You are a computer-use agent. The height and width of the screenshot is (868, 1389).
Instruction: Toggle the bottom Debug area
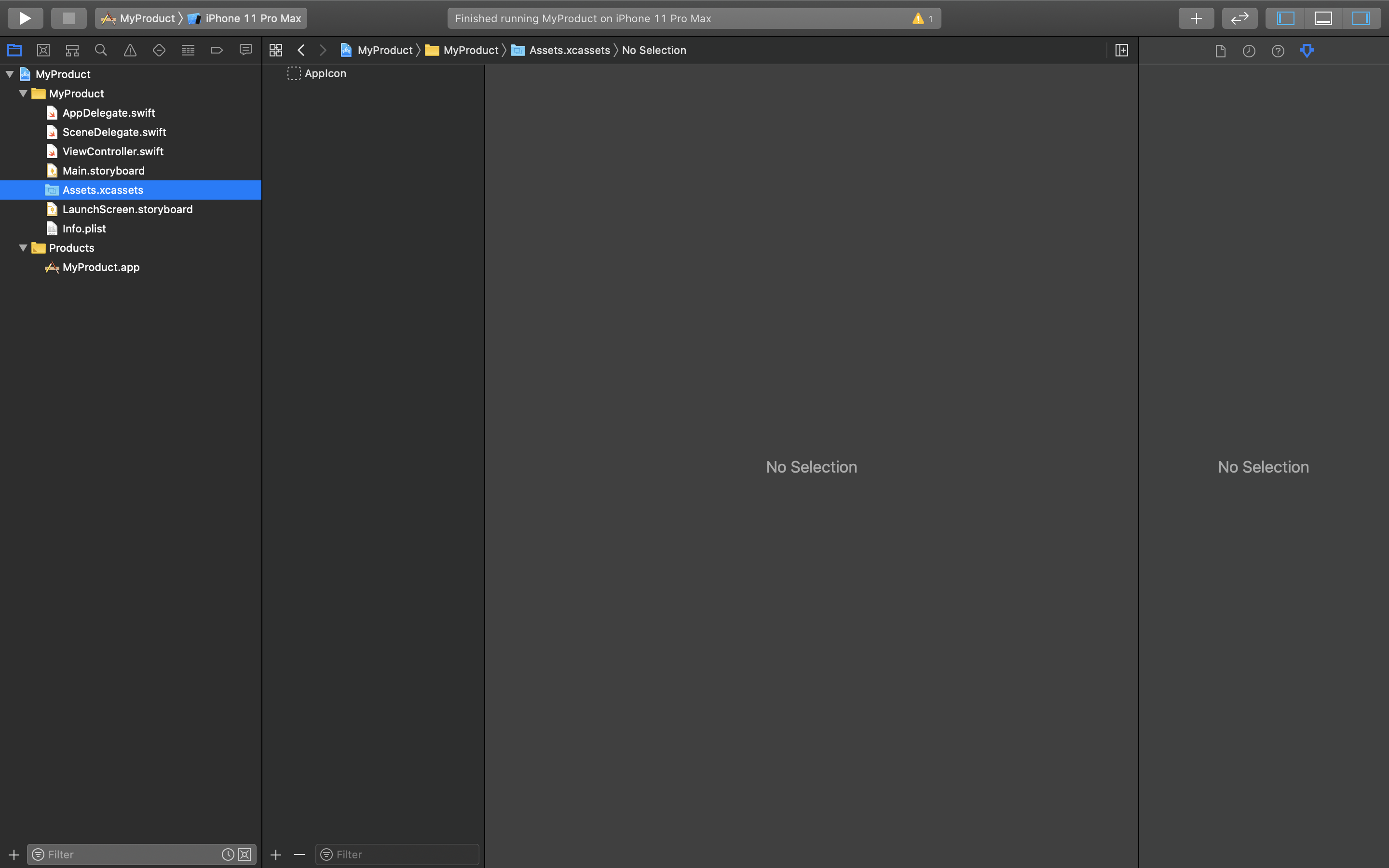(x=1323, y=18)
